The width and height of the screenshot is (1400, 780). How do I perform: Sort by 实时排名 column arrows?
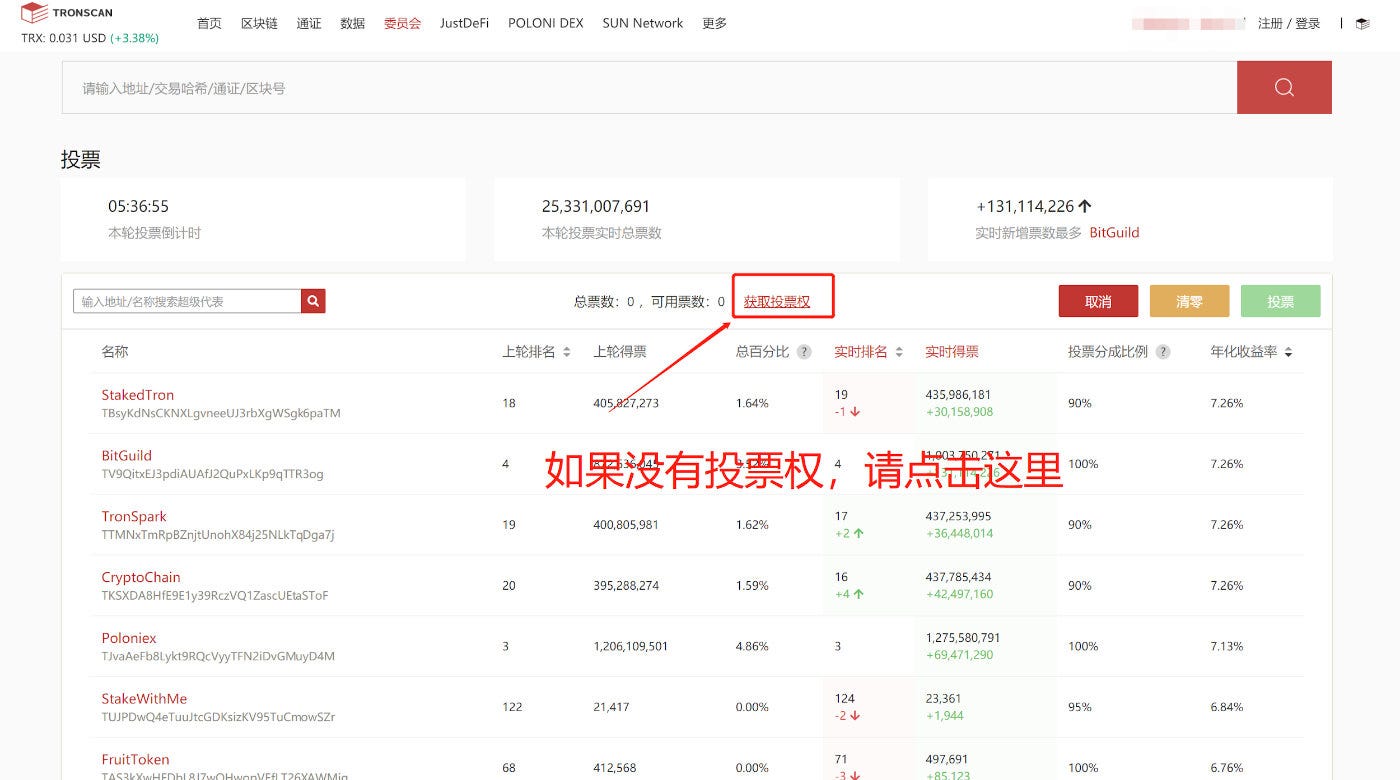tap(899, 352)
